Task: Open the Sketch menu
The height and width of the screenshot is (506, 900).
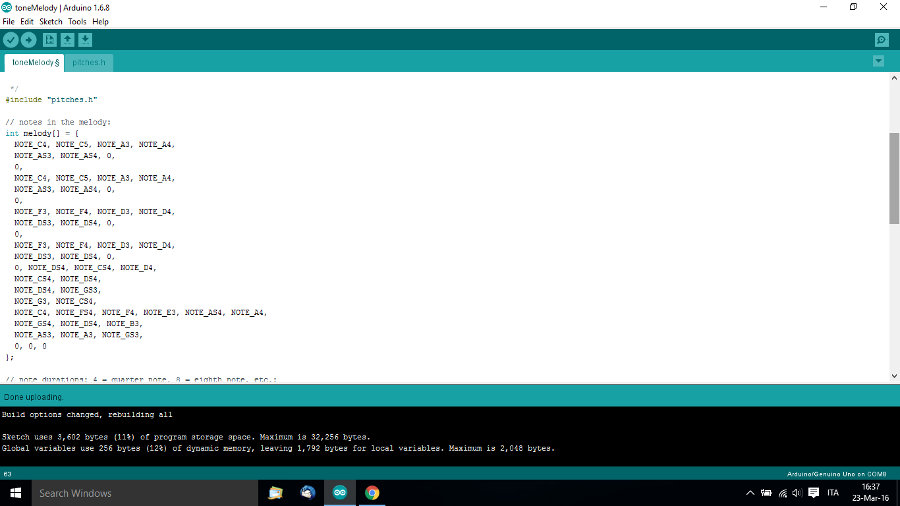Action: tap(51, 21)
